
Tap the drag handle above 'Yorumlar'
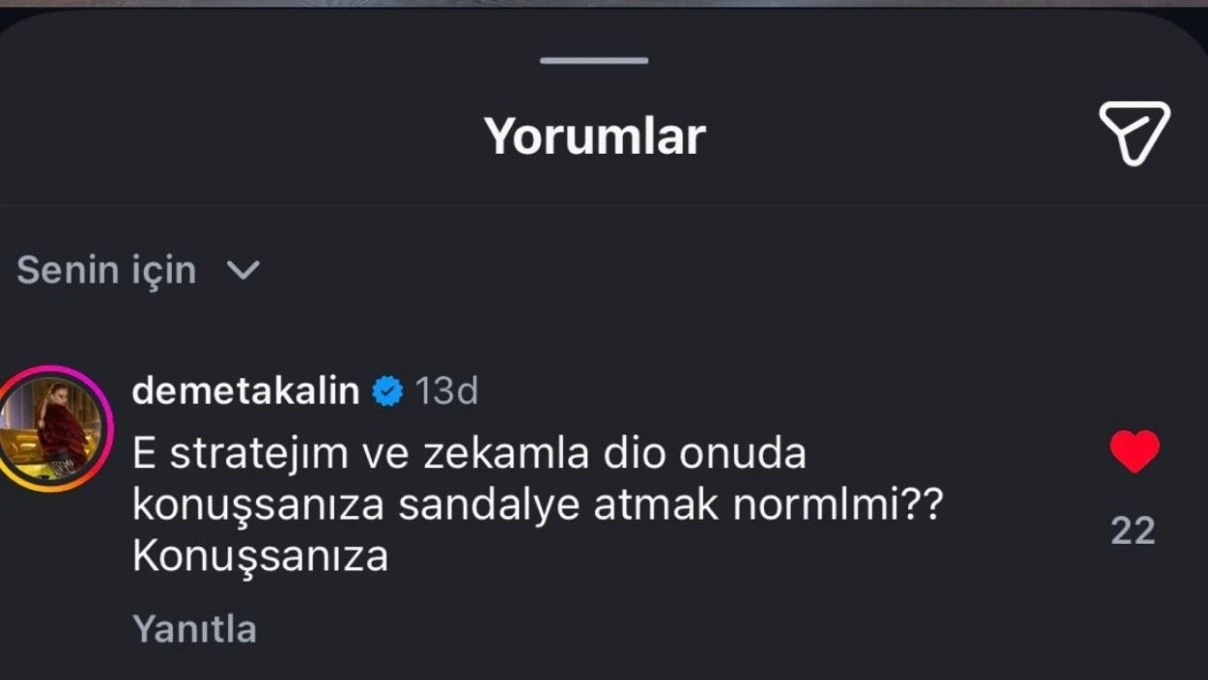[x=594, y=59]
